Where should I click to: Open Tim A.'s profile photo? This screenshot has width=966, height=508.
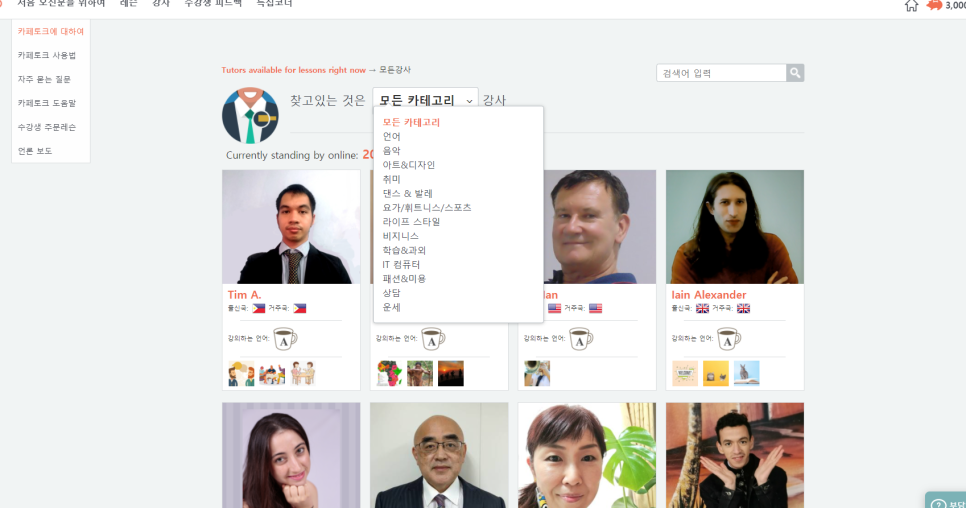[291, 227]
